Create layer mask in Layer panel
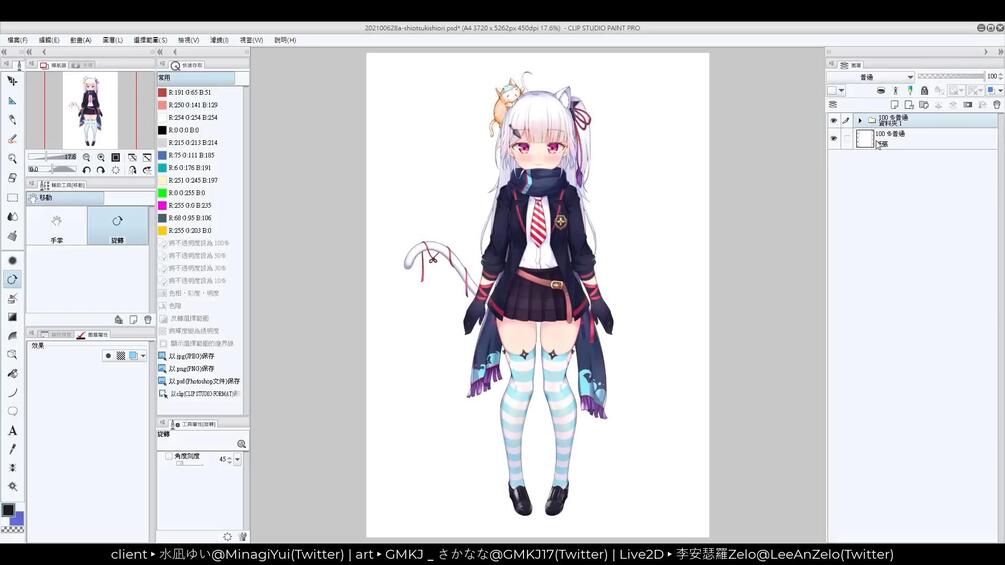 [968, 104]
